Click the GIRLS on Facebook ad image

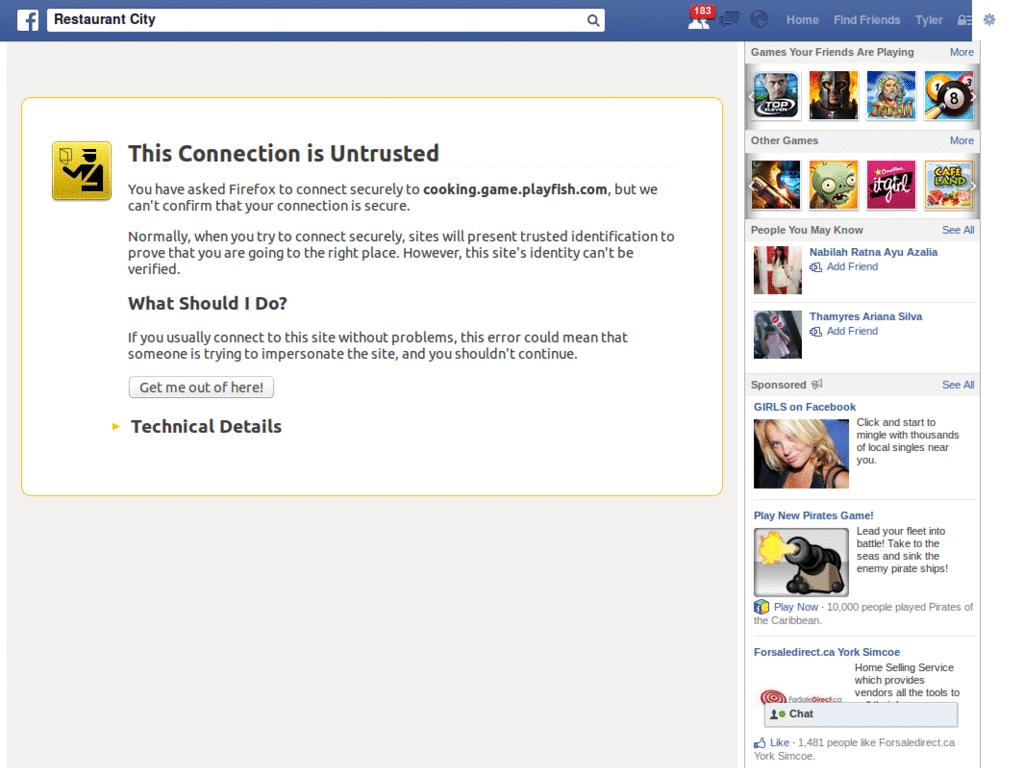(x=801, y=454)
